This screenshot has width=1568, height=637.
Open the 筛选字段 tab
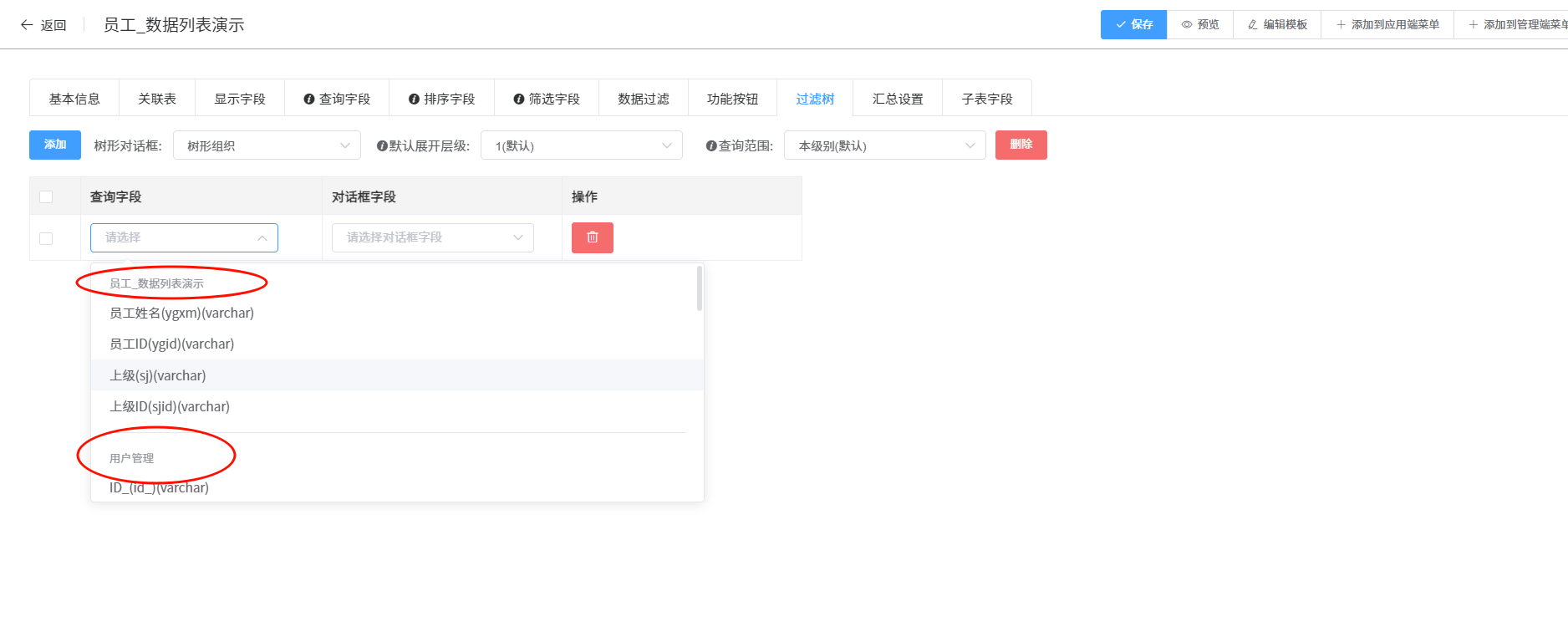click(547, 99)
